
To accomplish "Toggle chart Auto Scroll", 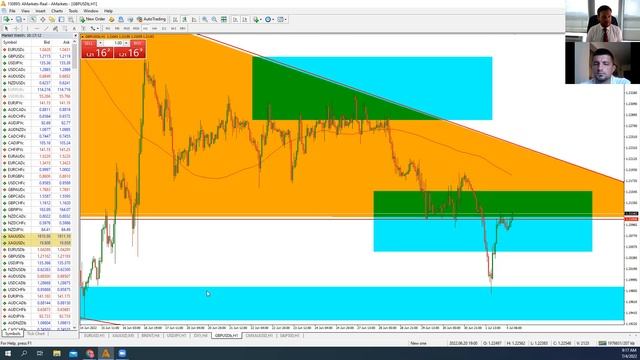I will coord(236,19).
